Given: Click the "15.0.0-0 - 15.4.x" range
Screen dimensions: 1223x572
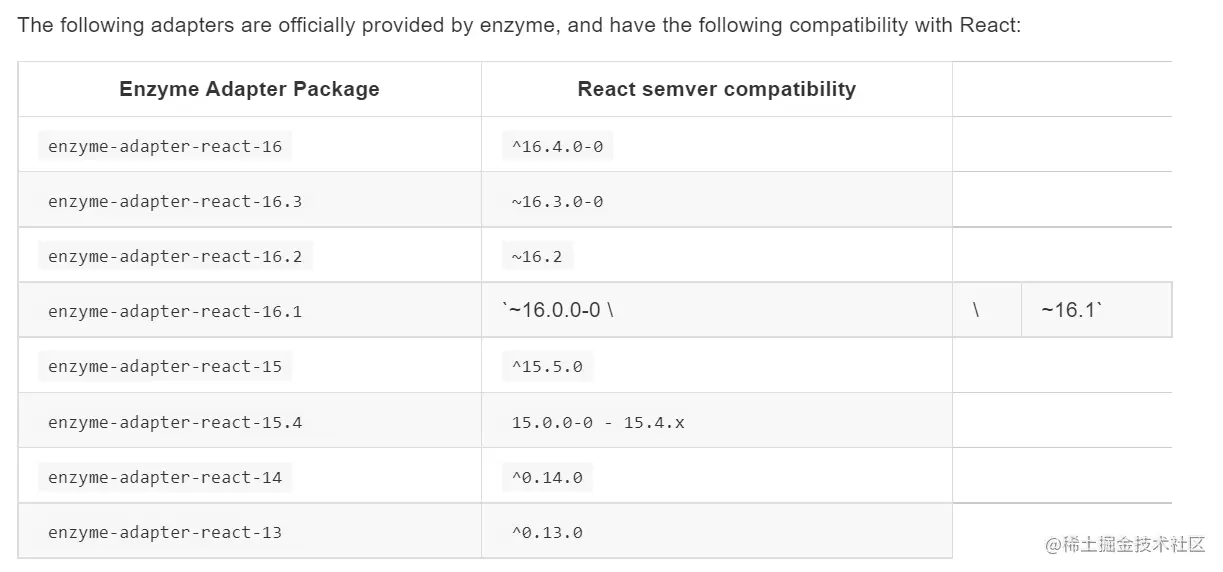Looking at the screenshot, I should coord(598,423).
